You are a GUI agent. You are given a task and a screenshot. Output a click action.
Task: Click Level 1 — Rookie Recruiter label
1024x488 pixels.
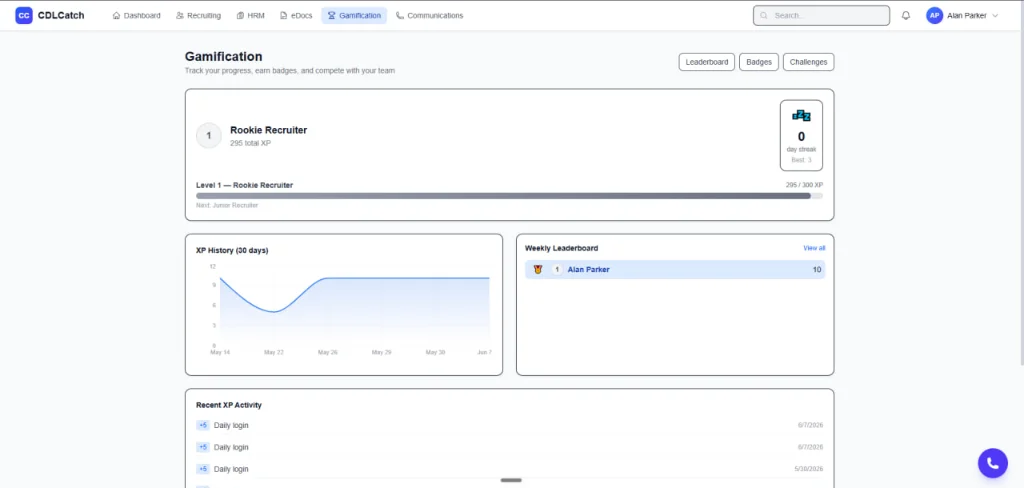point(244,185)
